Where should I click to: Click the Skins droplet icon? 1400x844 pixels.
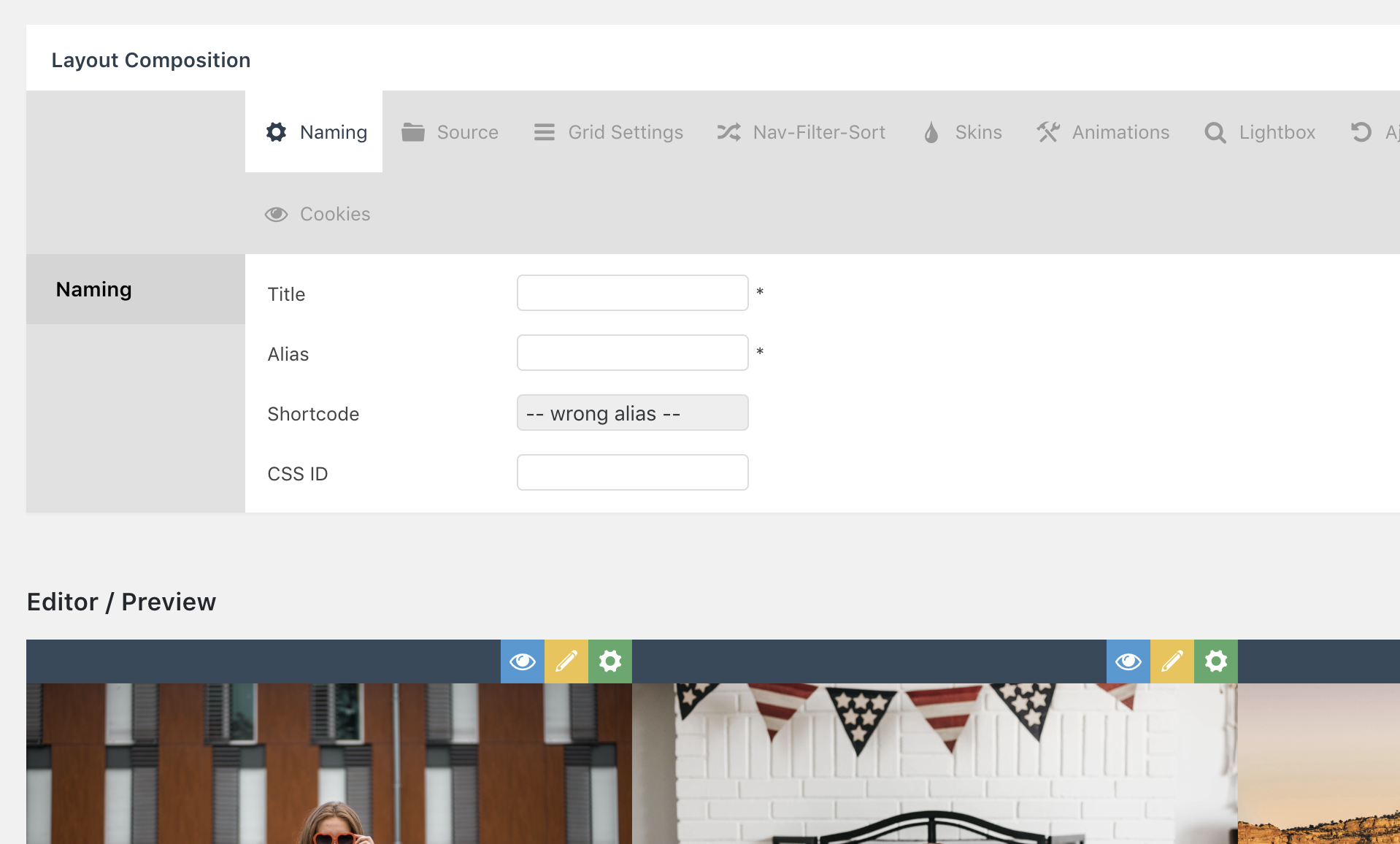tap(931, 132)
